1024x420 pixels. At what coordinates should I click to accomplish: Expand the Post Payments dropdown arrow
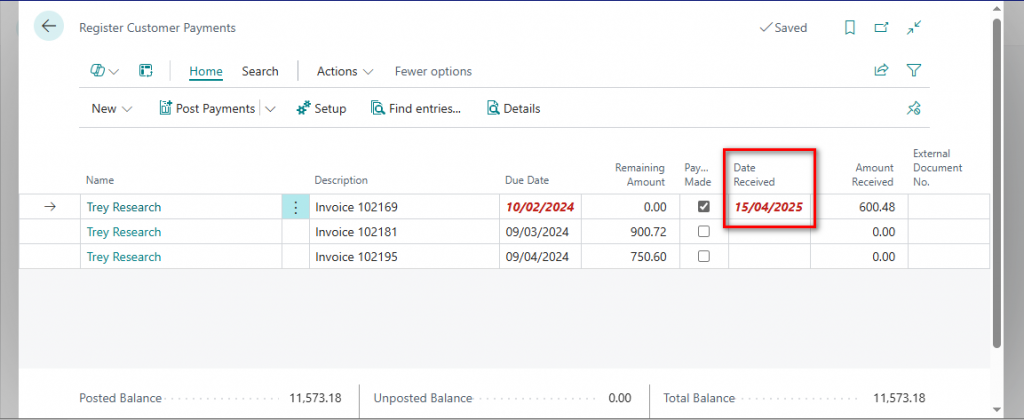tap(270, 109)
